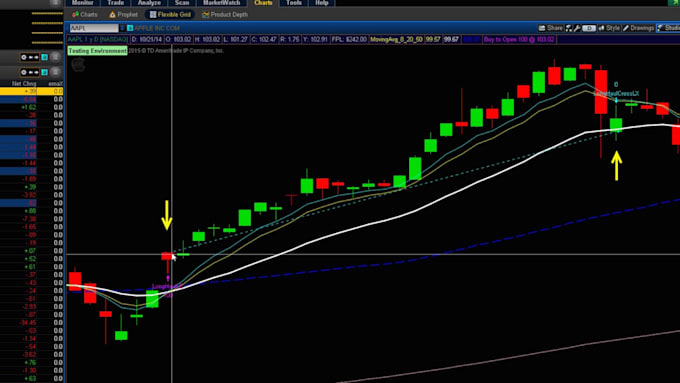Click the MovingAvg_8_20_50 study label

[x=396, y=39]
